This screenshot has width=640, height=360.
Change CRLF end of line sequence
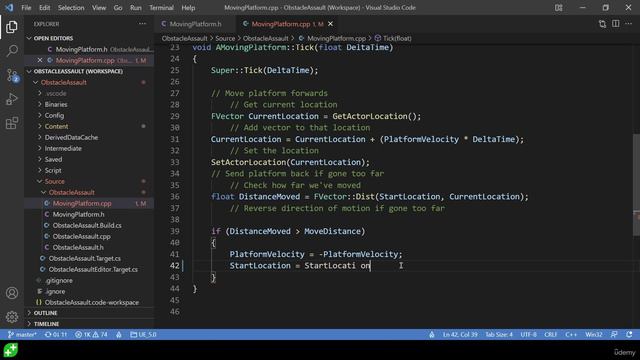pos(551,335)
